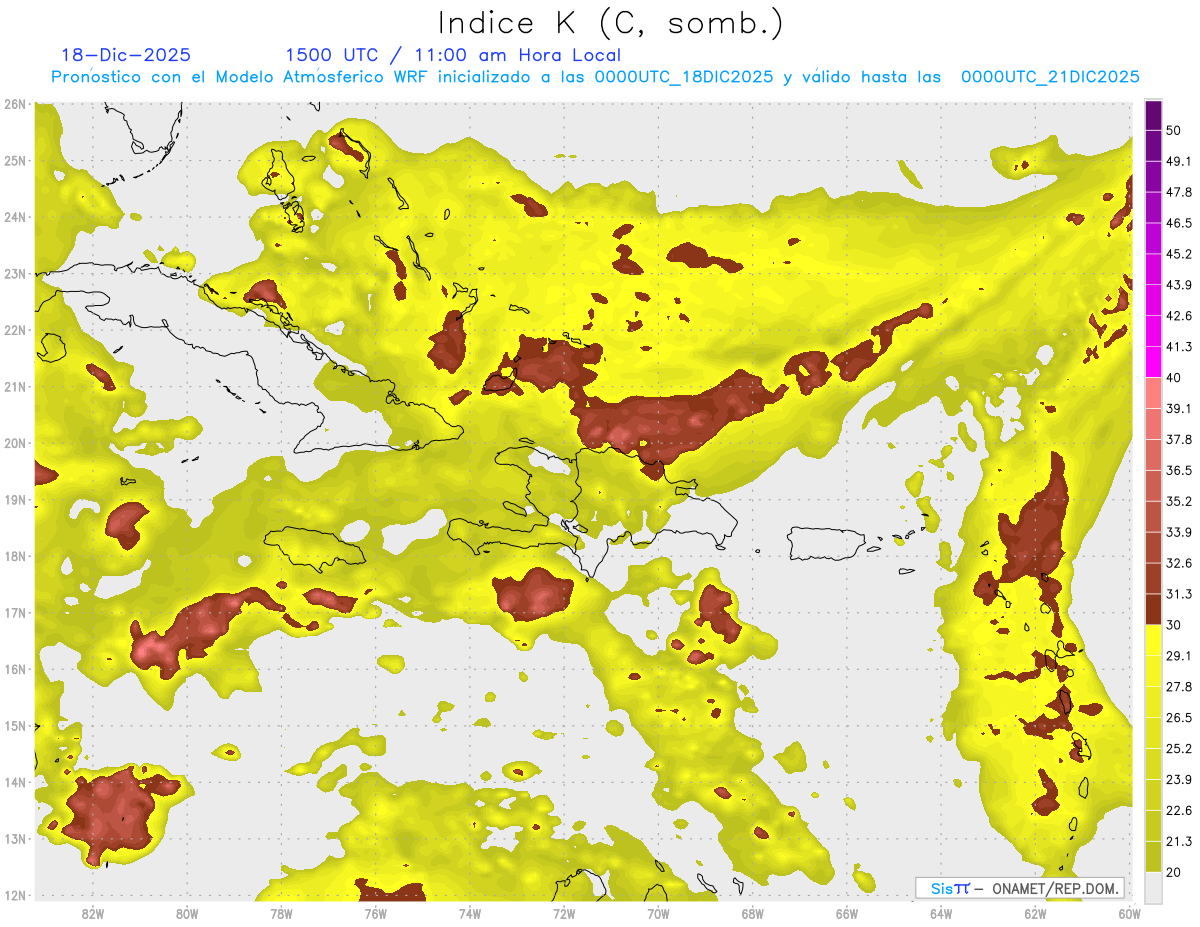Click the '43.9' color scale value
The image size is (1200, 927).
tap(1179, 285)
